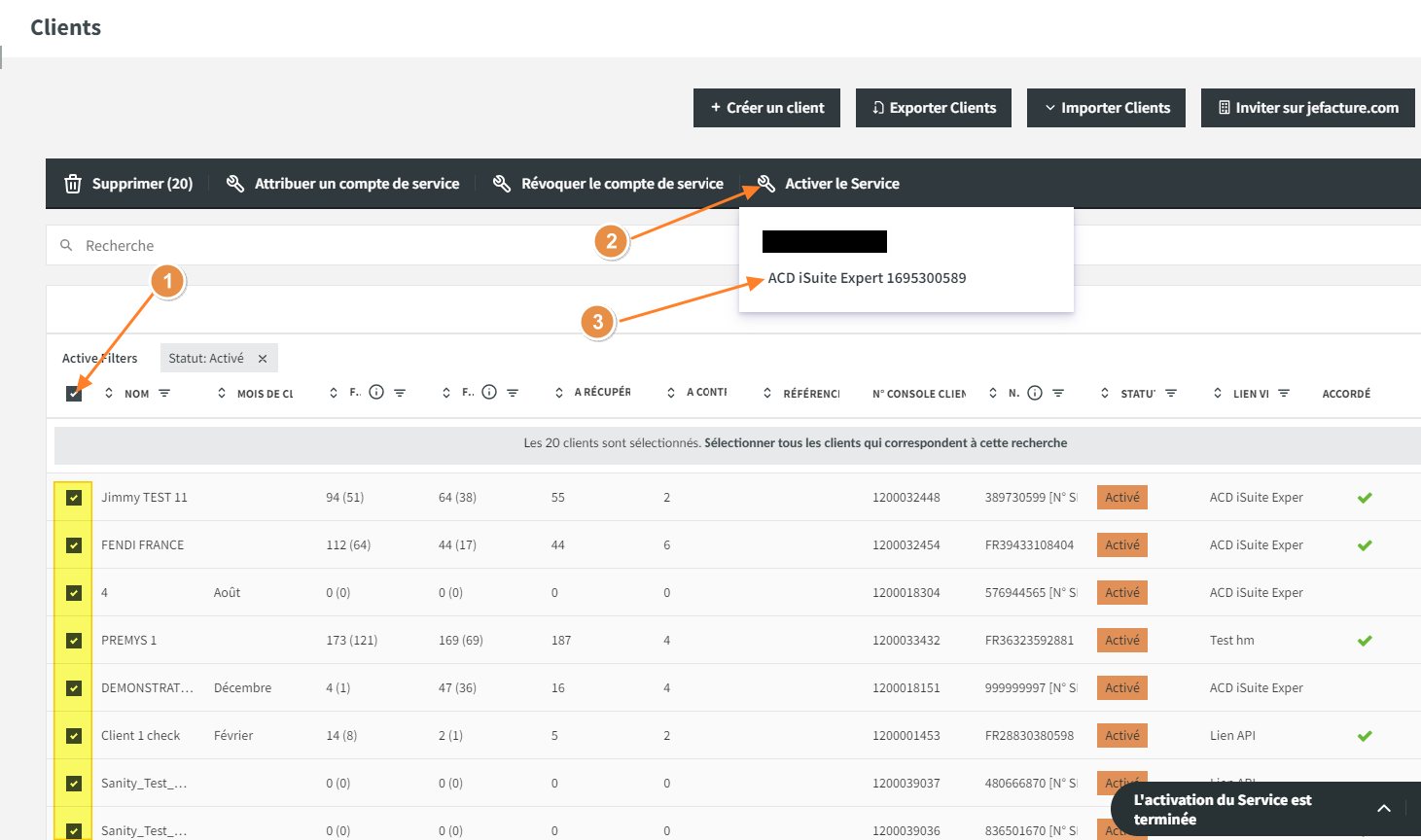Image resolution: width=1421 pixels, height=840 pixels.
Task: Click the green check mark in PREMYS 1 row
Action: [x=1365, y=641]
